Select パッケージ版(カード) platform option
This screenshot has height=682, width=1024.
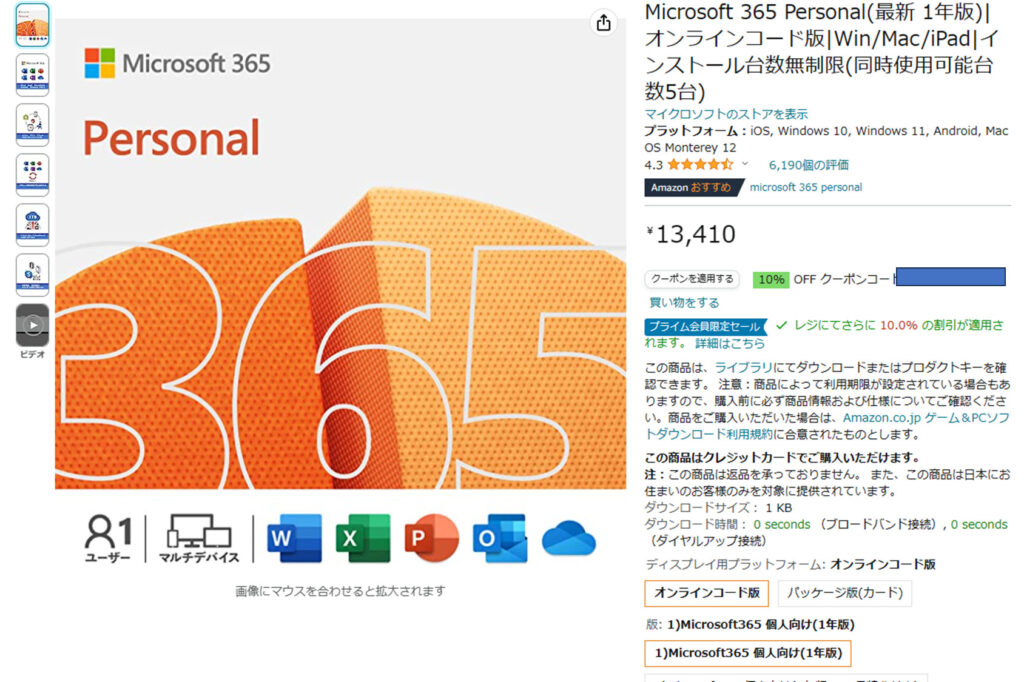(844, 593)
